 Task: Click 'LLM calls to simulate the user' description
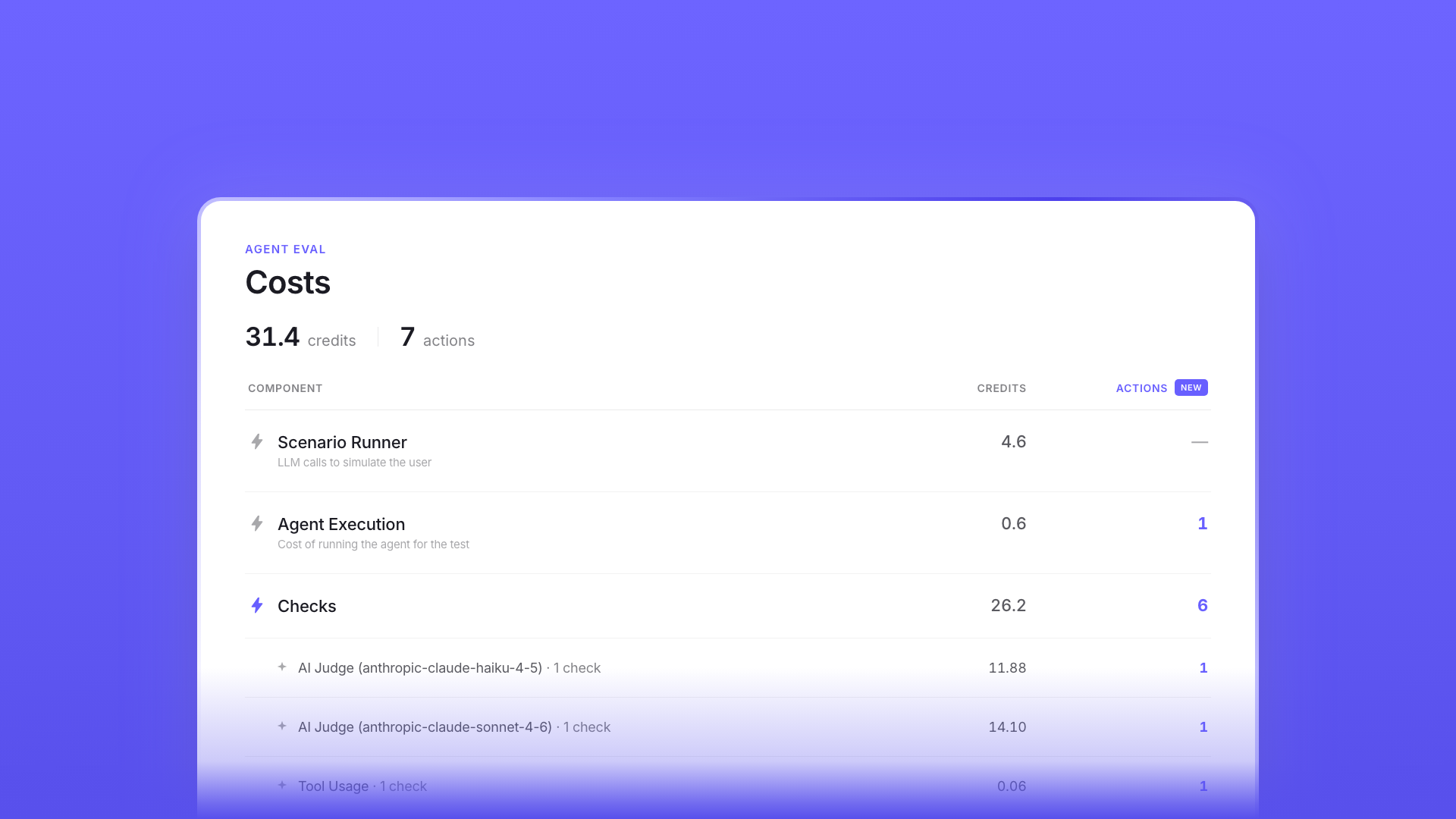point(354,463)
